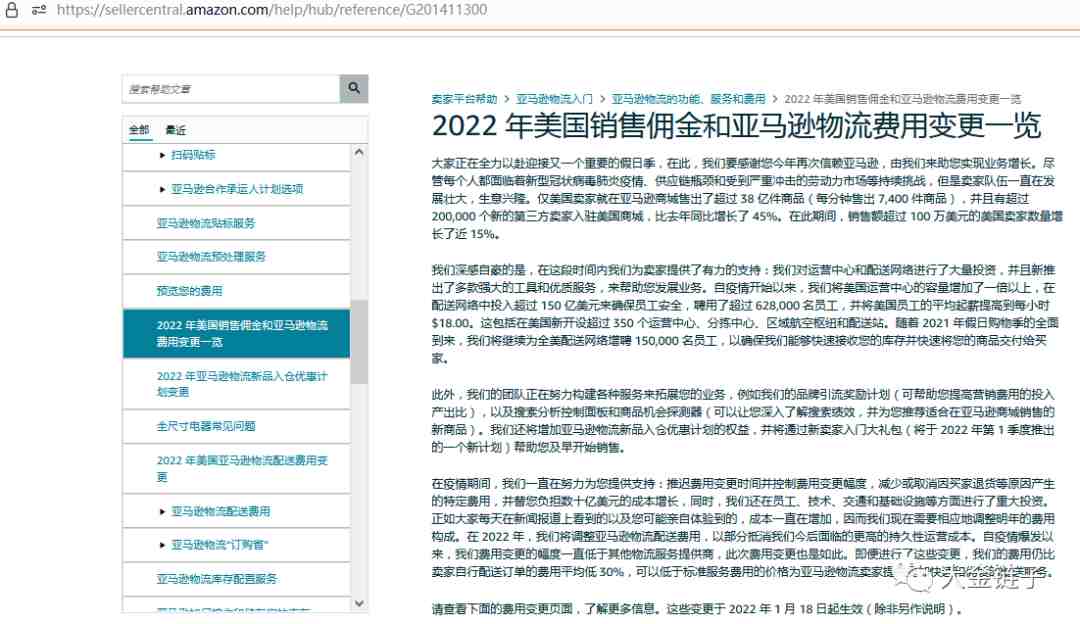
Task: Click the help article search field
Action: click(x=231, y=89)
